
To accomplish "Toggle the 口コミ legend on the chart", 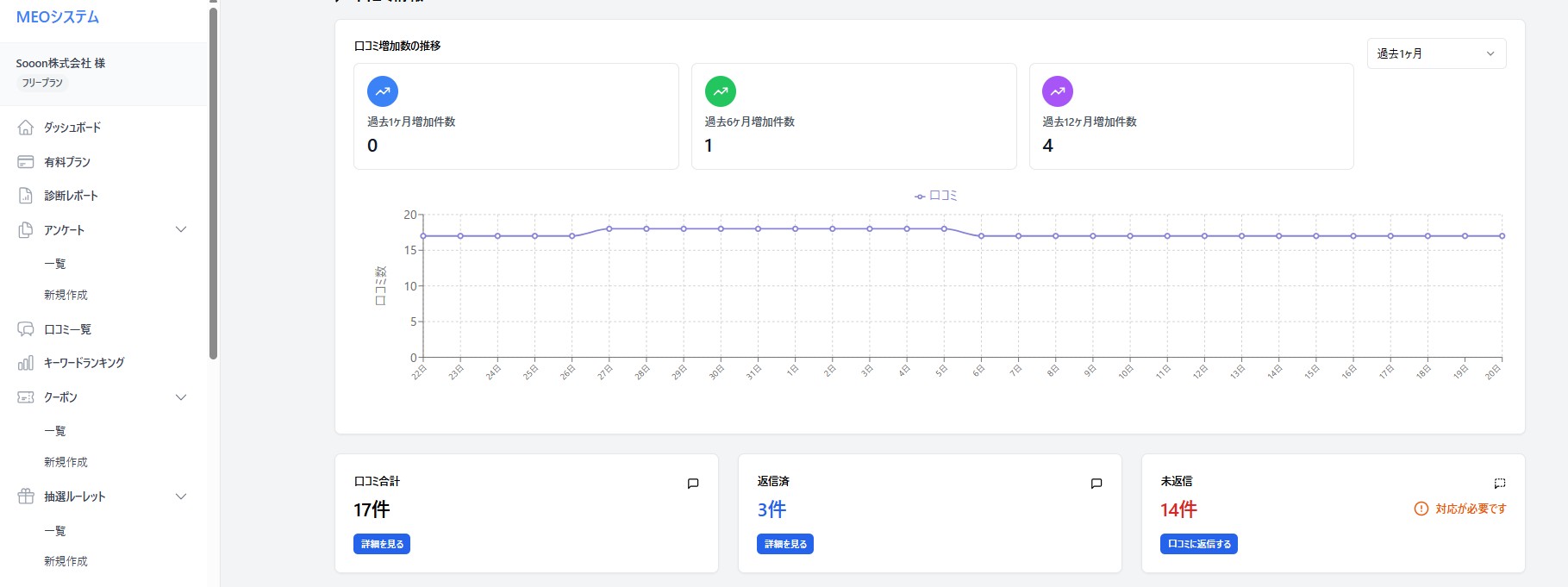I will tap(936, 196).
